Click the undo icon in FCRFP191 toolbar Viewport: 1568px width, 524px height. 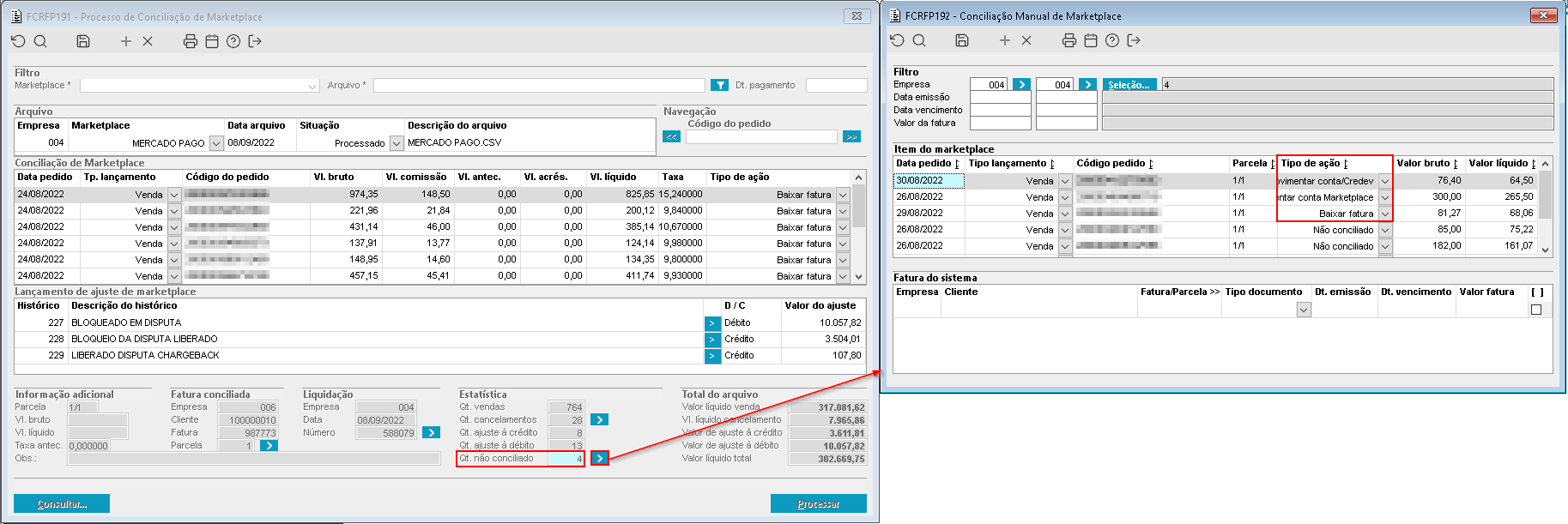click(x=18, y=41)
